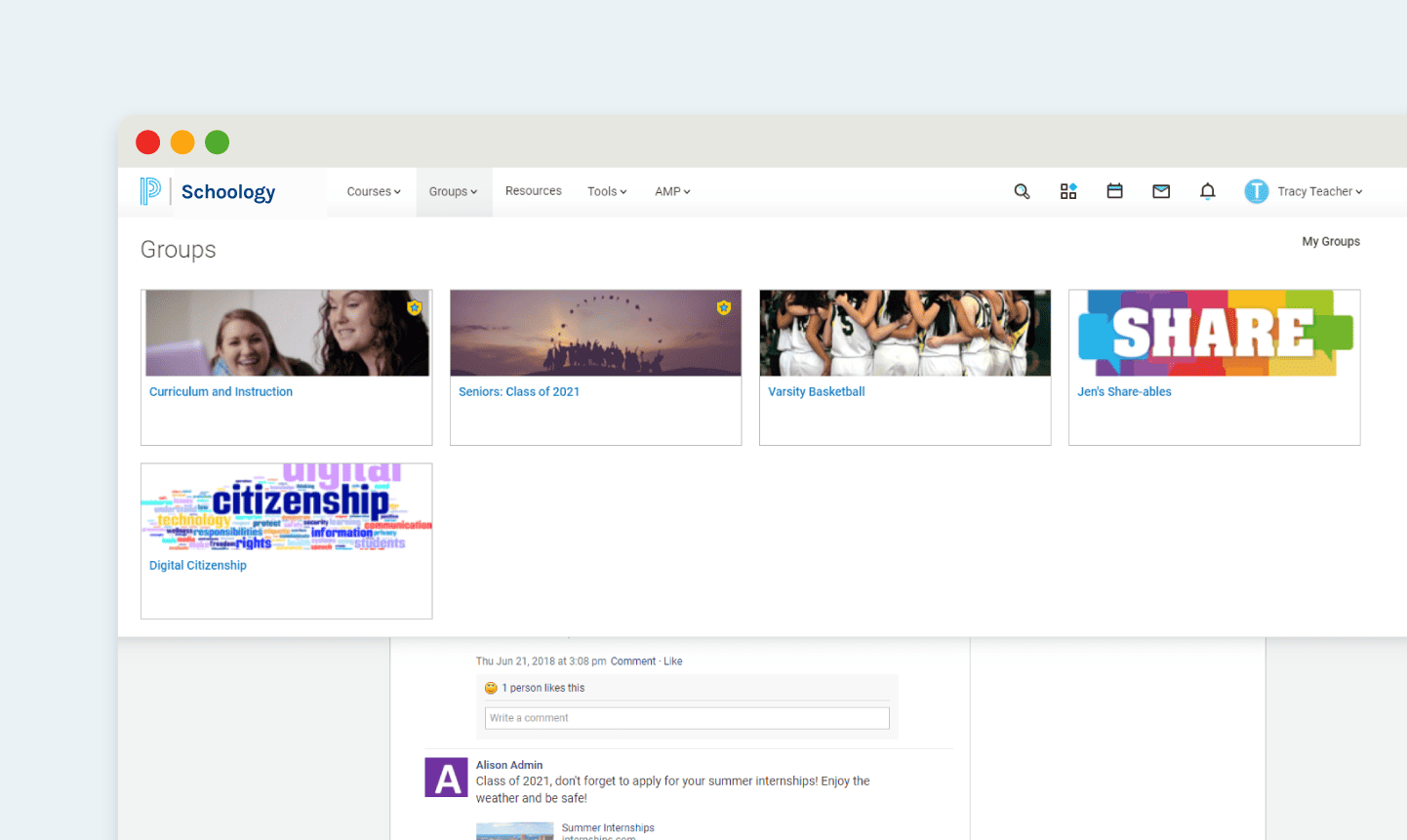Open the search icon
This screenshot has height=840, width=1407.
click(1022, 191)
